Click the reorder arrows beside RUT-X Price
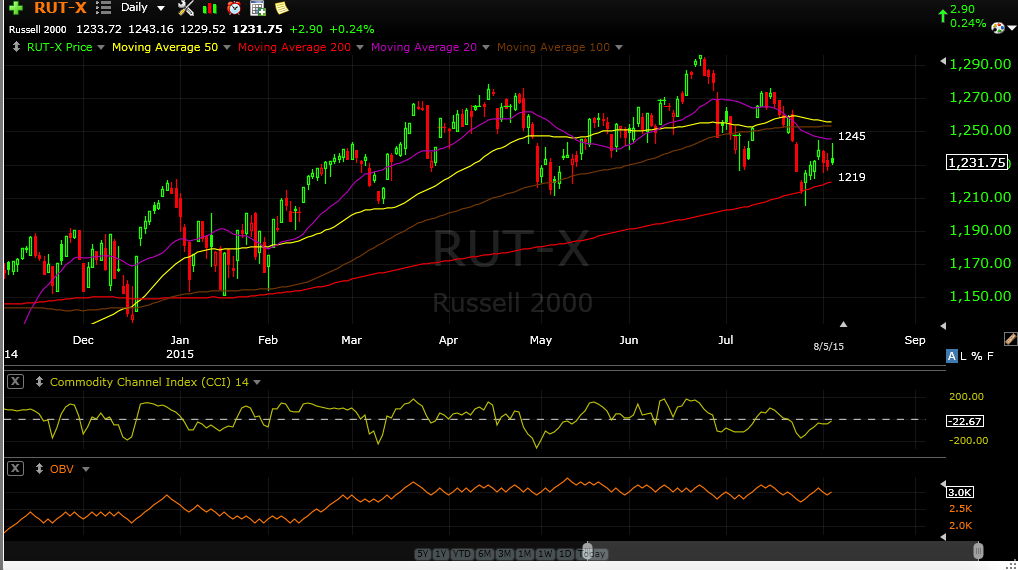 16,47
